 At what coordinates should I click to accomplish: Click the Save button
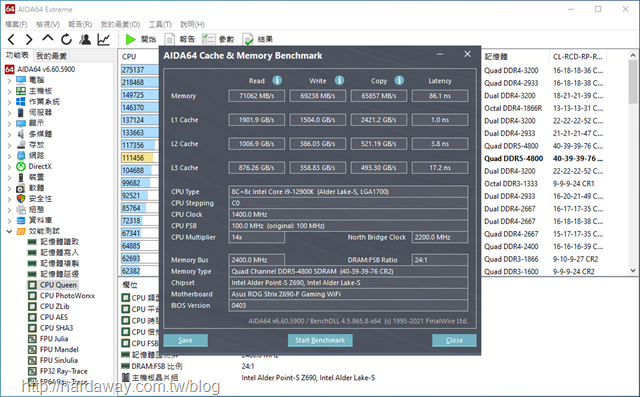point(185,340)
